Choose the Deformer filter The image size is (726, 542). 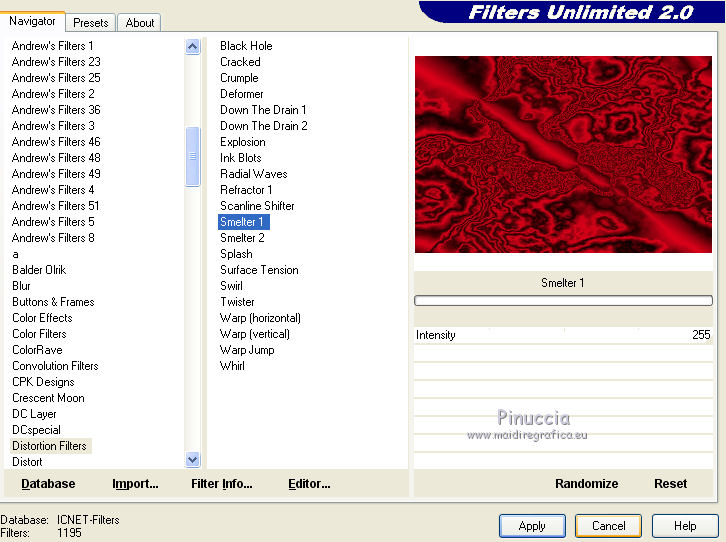pos(241,94)
